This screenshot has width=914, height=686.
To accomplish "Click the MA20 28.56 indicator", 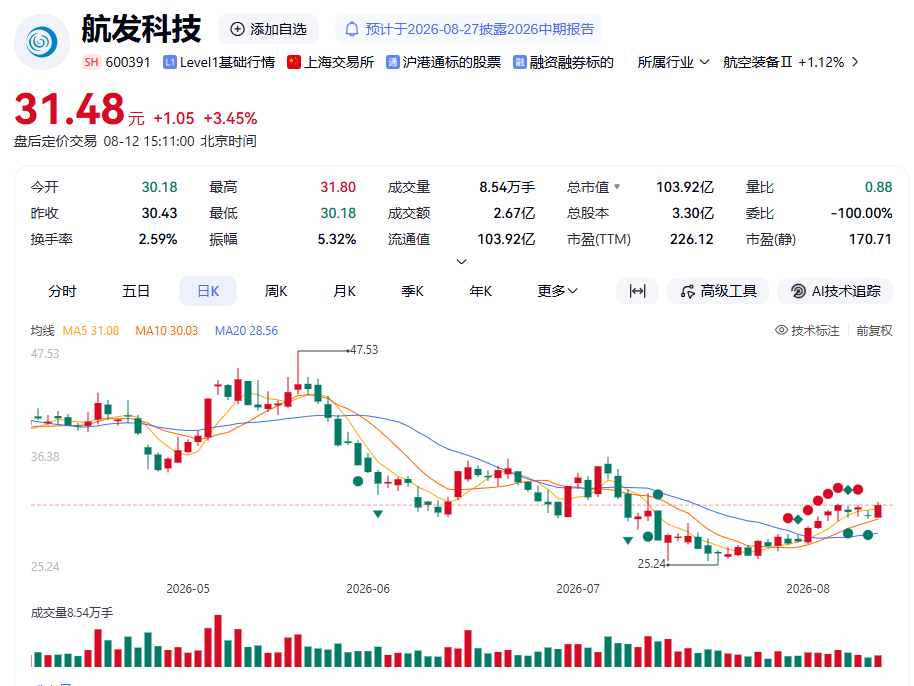I will pos(246,330).
